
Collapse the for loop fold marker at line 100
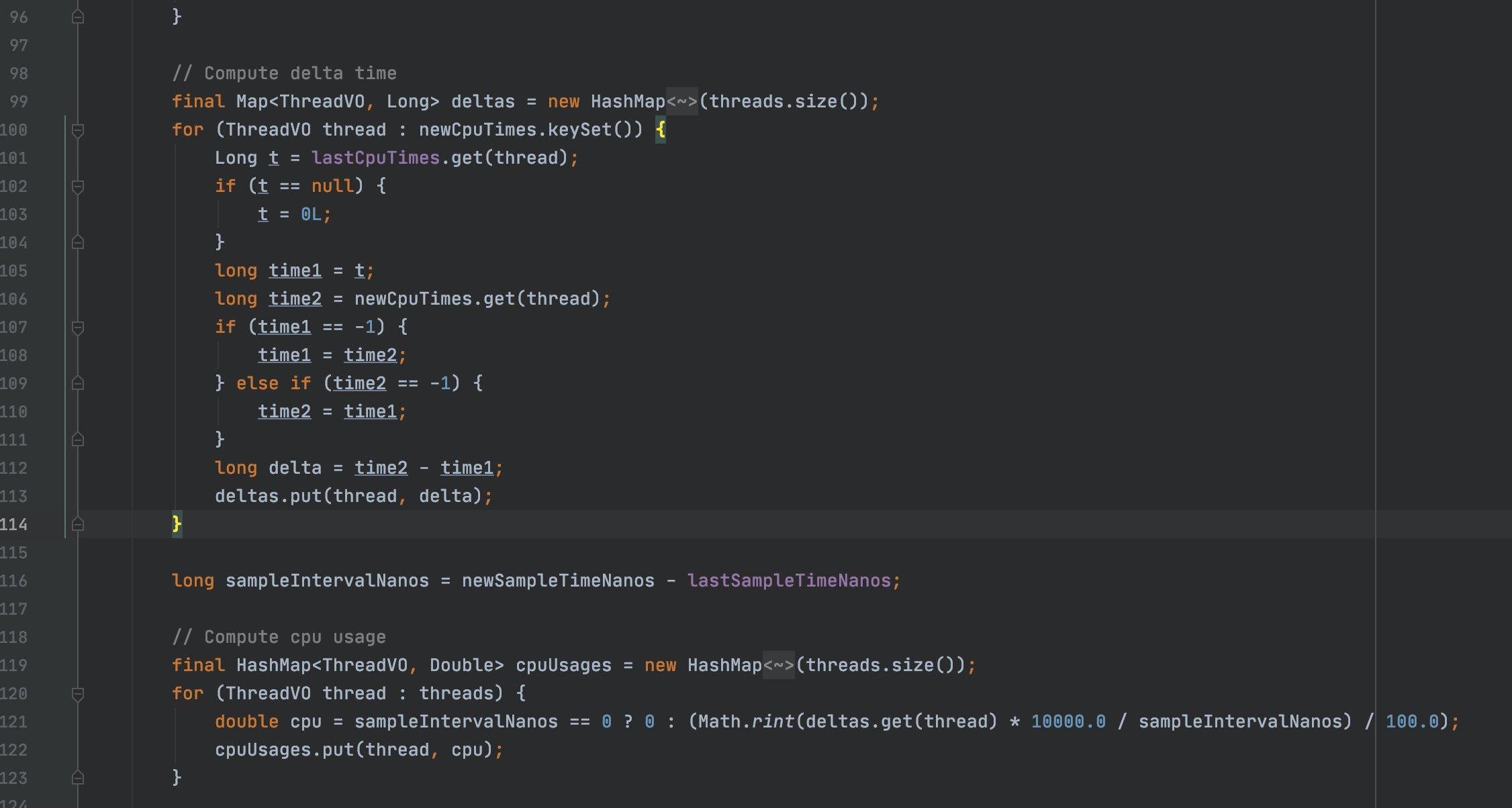pyautogui.click(x=78, y=130)
